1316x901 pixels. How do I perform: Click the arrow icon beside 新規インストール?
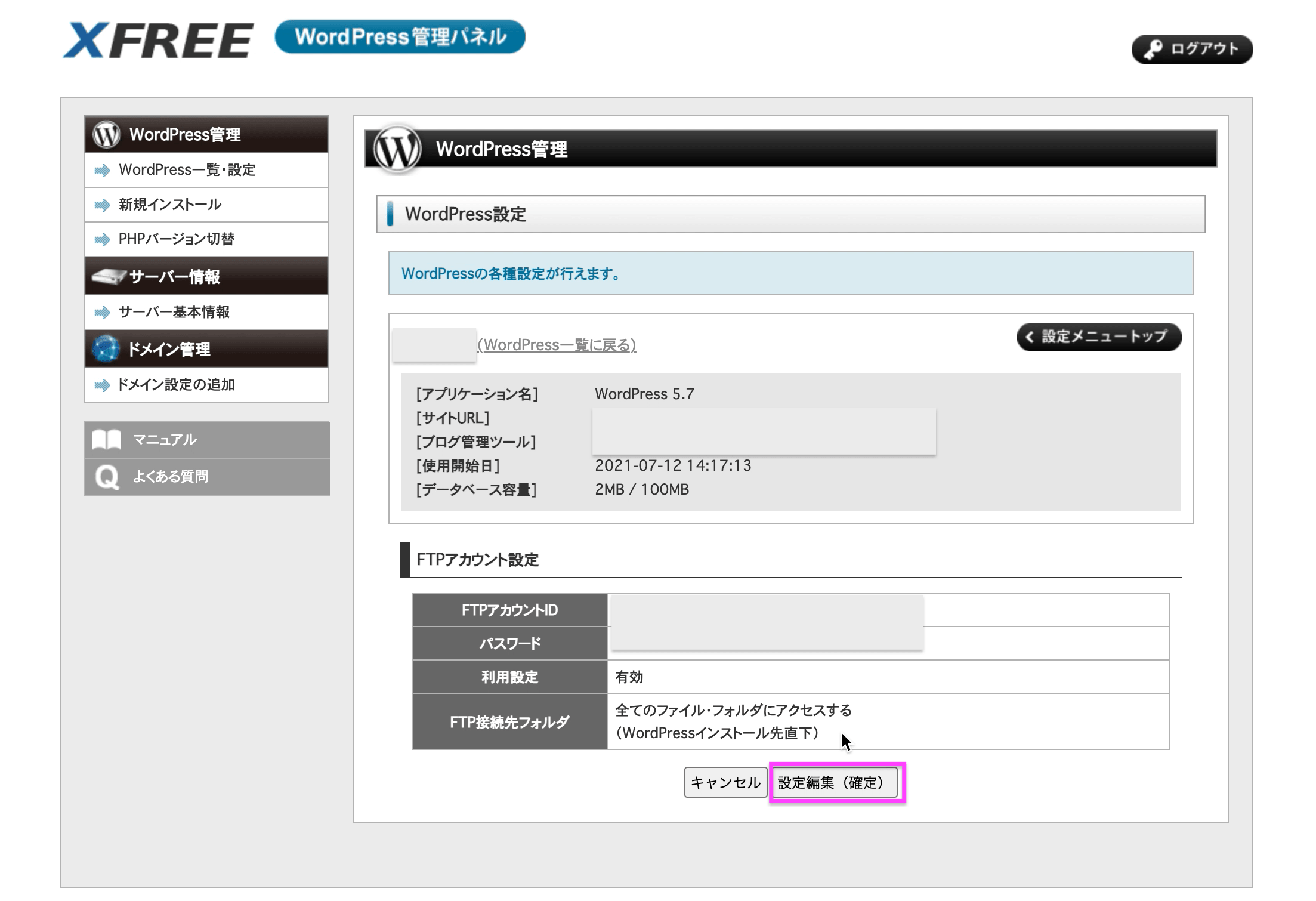pos(102,205)
